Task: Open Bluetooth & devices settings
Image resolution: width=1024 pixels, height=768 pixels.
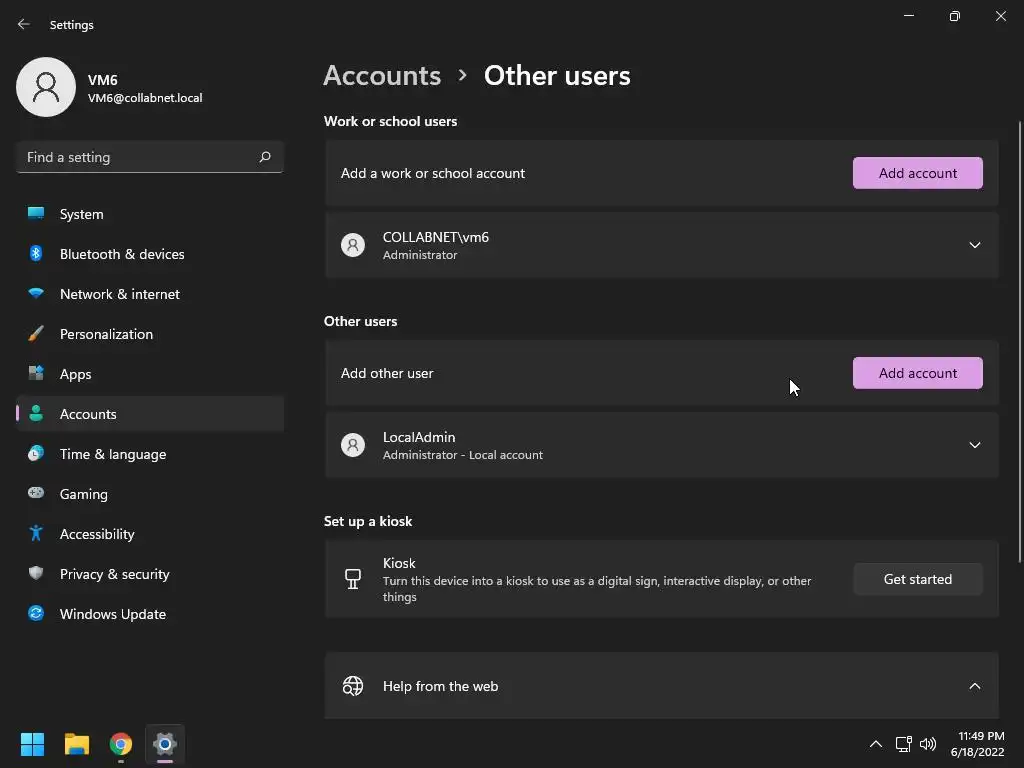Action: coord(121,254)
